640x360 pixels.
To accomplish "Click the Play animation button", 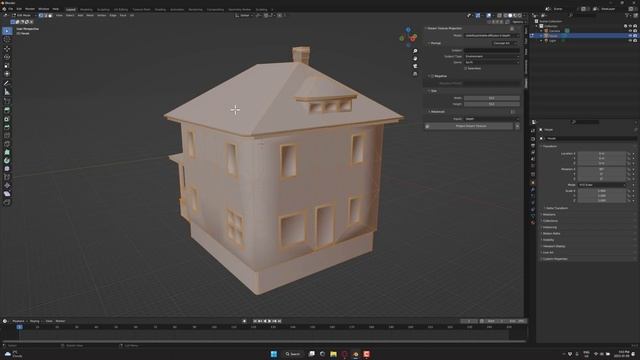I will pos(269,321).
